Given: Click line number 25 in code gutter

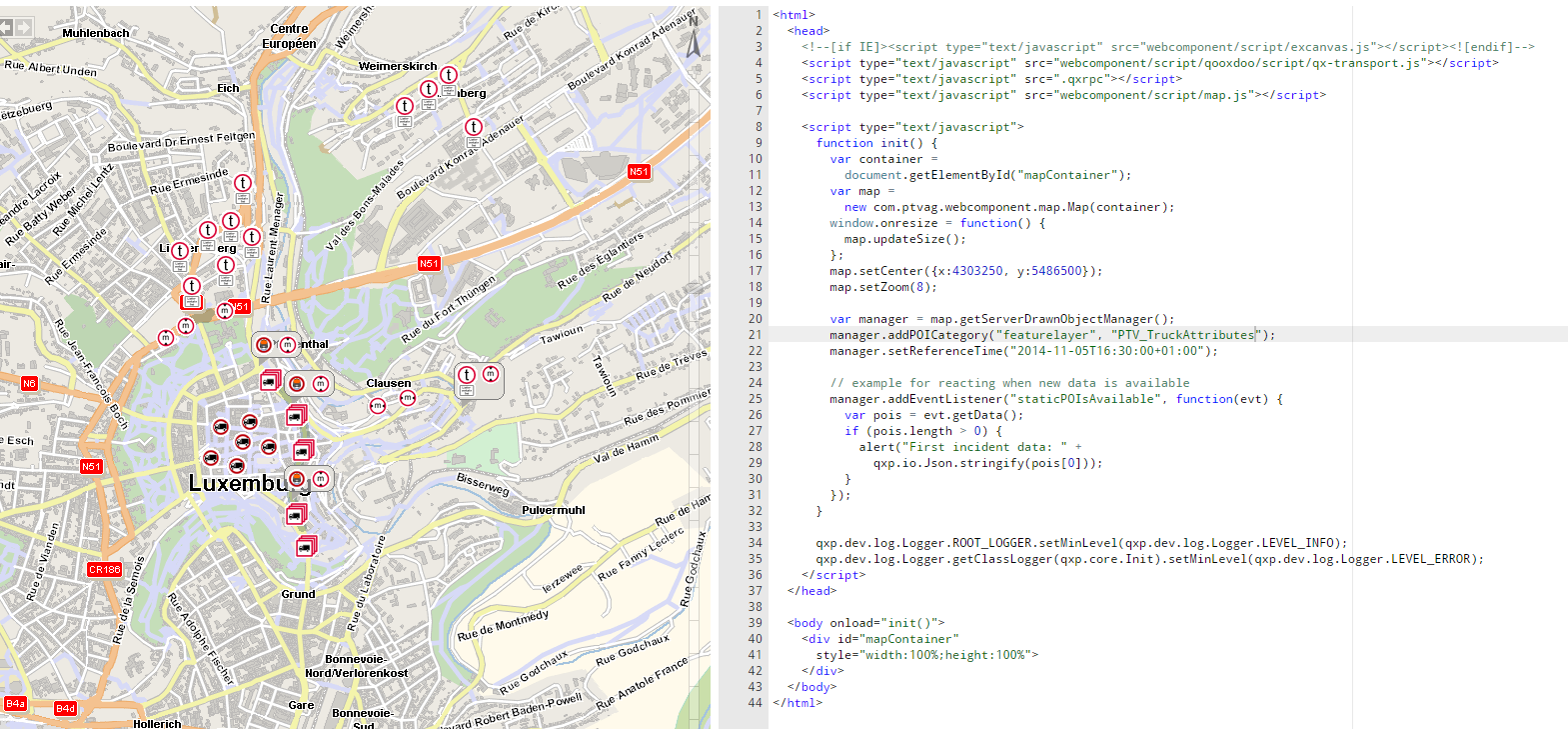Looking at the screenshot, I should pyautogui.click(x=755, y=399).
